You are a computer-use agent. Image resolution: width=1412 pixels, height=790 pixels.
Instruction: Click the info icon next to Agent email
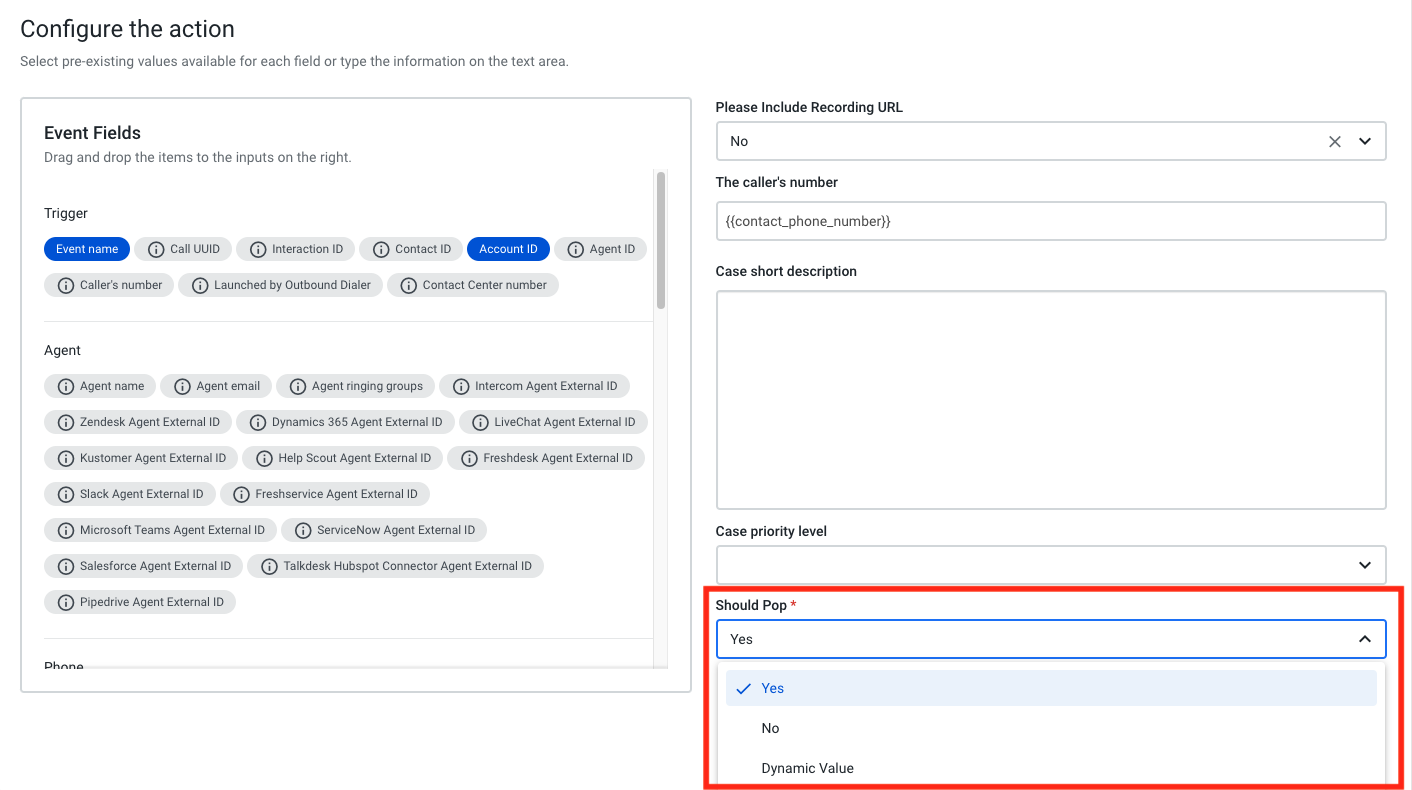(181, 385)
